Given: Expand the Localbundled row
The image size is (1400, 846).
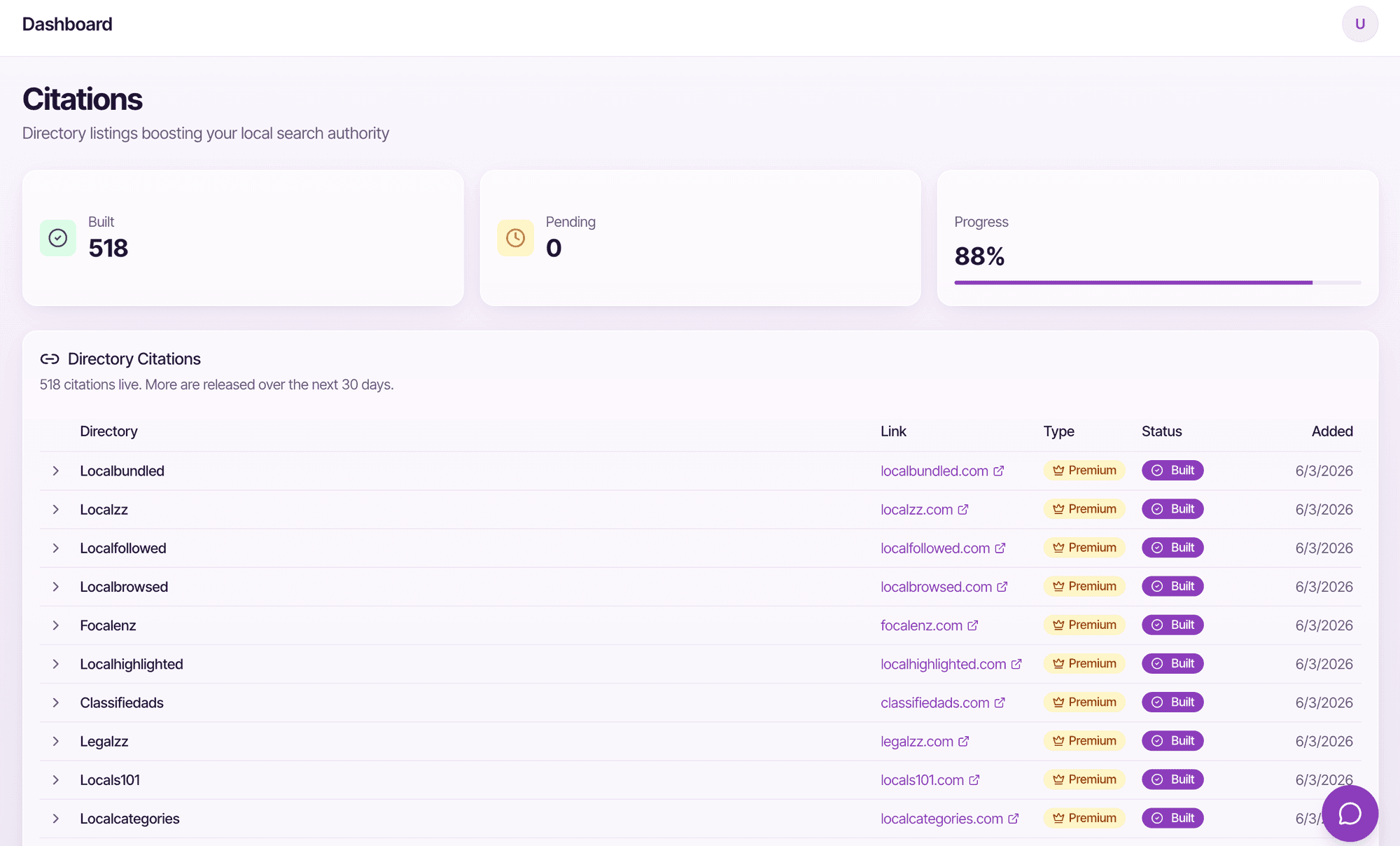Looking at the screenshot, I should 55,471.
